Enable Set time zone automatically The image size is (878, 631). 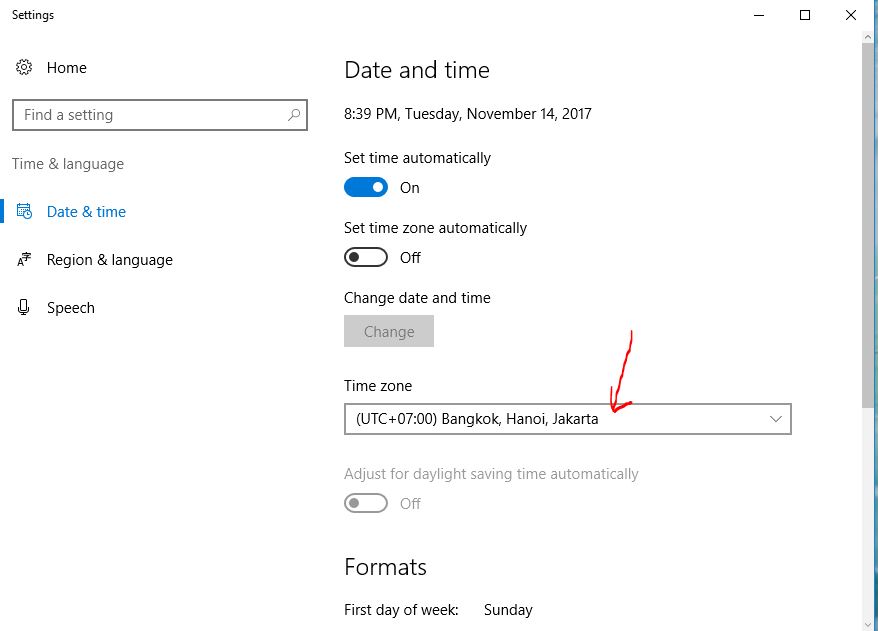(366, 258)
